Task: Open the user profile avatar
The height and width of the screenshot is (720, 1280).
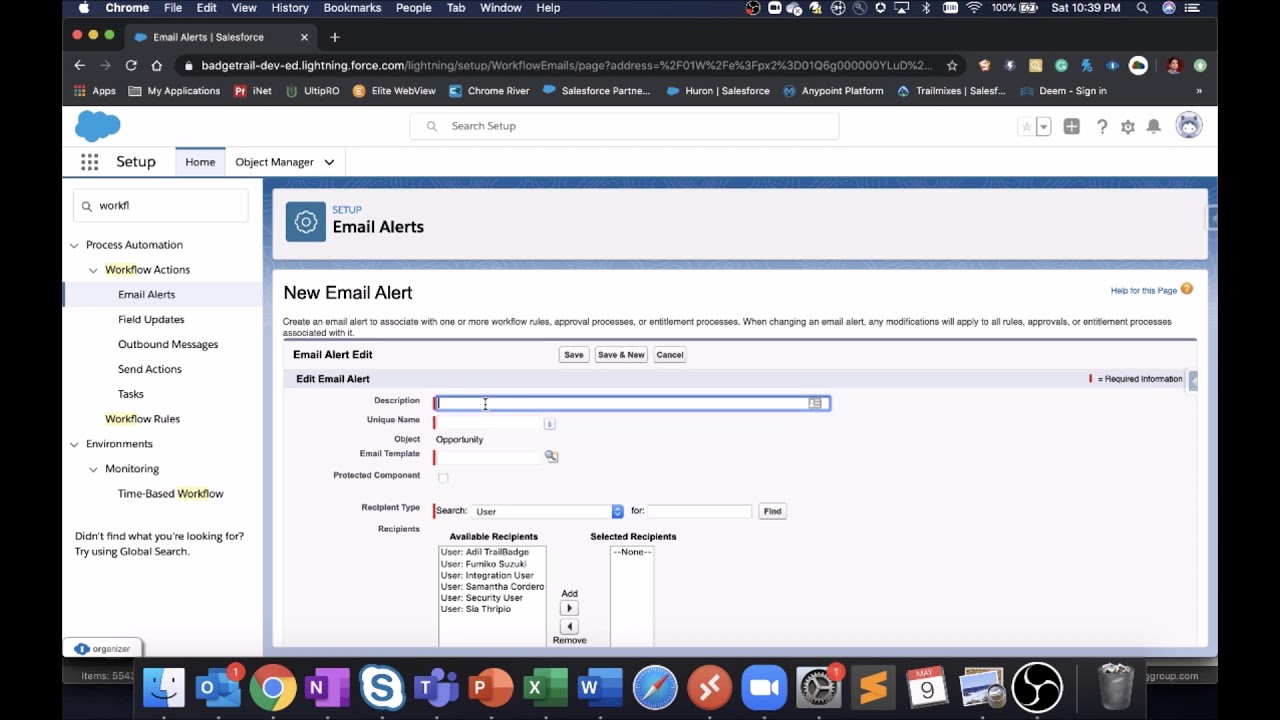Action: [1189, 126]
